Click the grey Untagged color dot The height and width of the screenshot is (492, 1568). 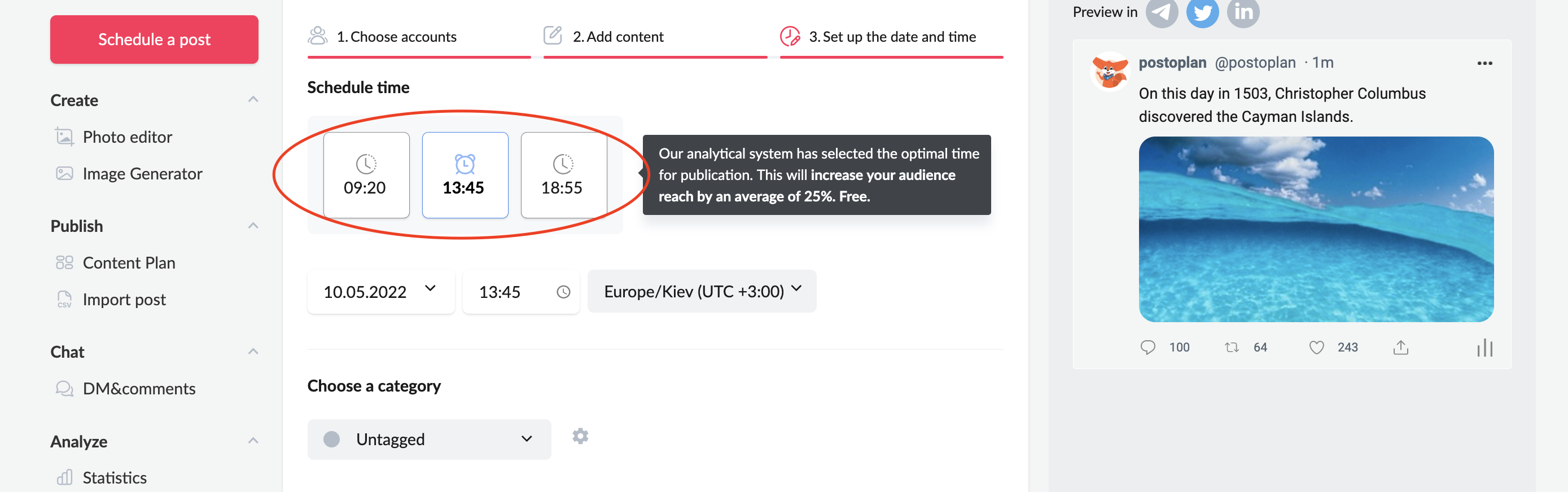pos(332,439)
